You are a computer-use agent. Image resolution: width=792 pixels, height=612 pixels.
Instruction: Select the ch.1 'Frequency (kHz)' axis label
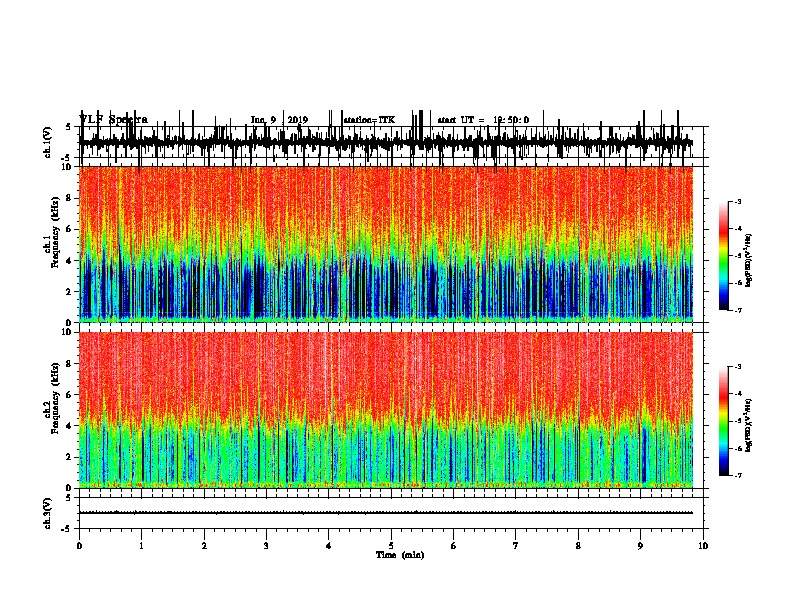point(55,234)
